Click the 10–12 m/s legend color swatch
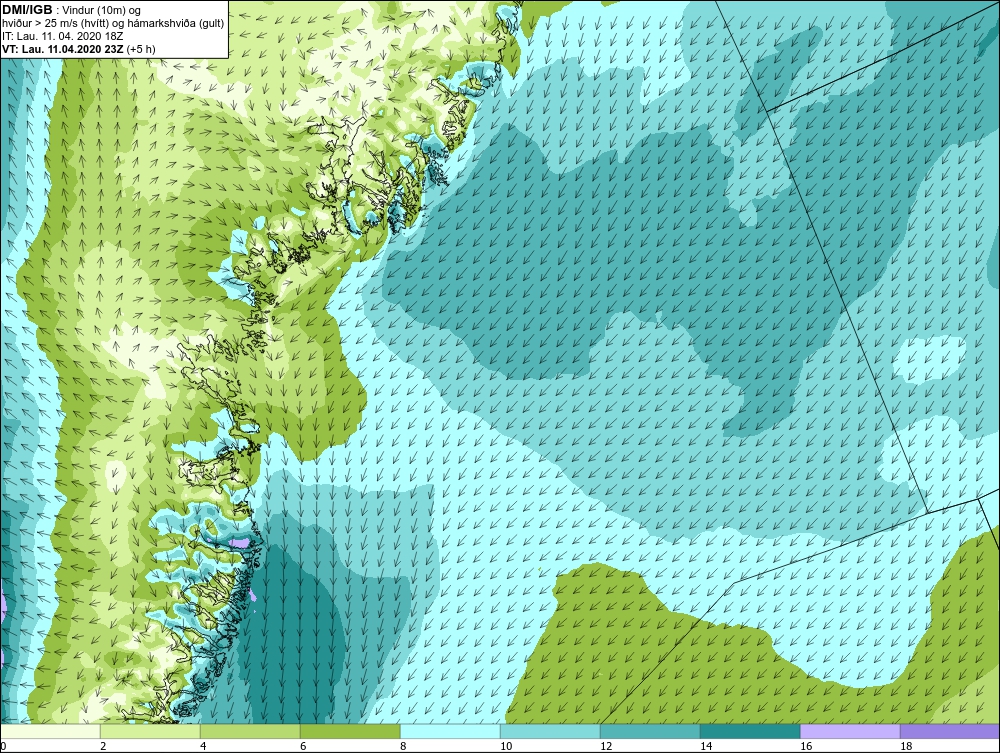This screenshot has height=753, width=1000. pyautogui.click(x=550, y=731)
